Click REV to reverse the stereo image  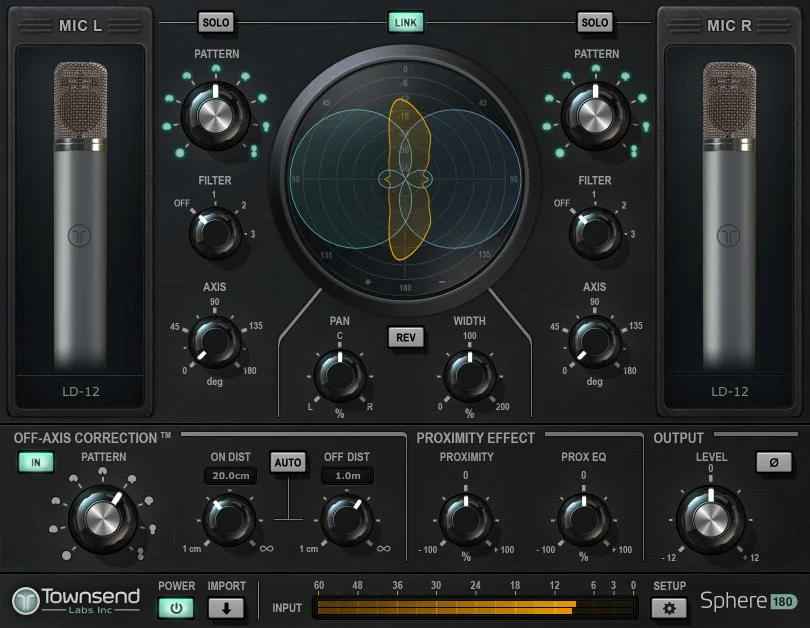(405, 338)
